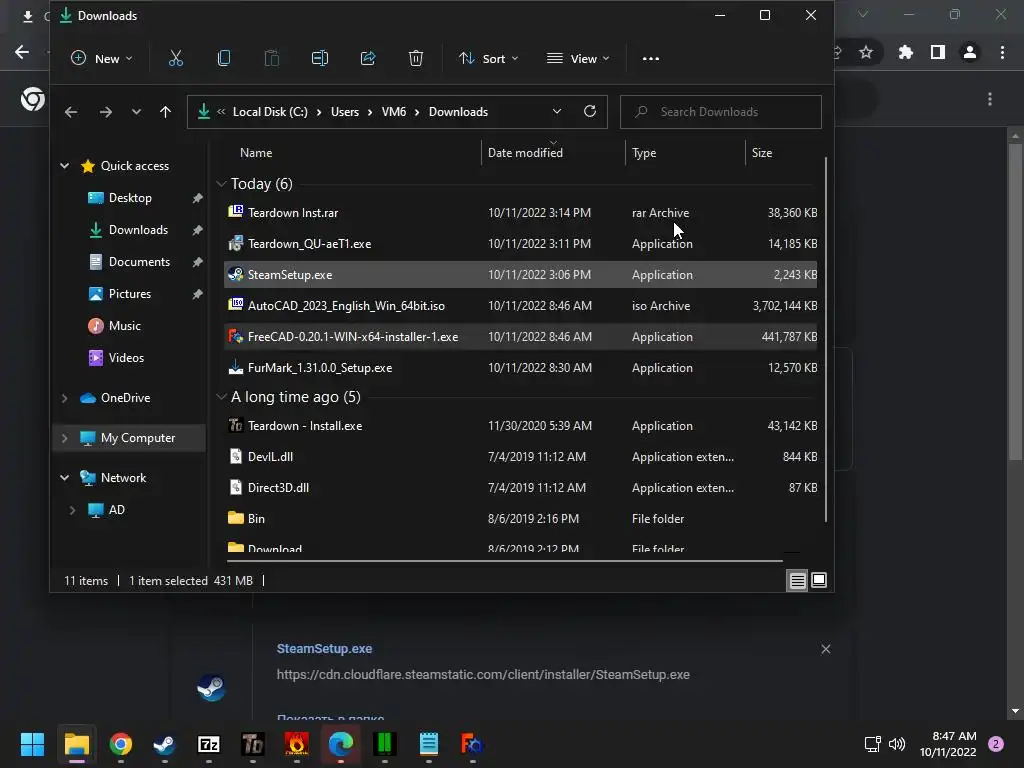Collapse the A long time ago group
The height and width of the screenshot is (768, 1024).
221,396
